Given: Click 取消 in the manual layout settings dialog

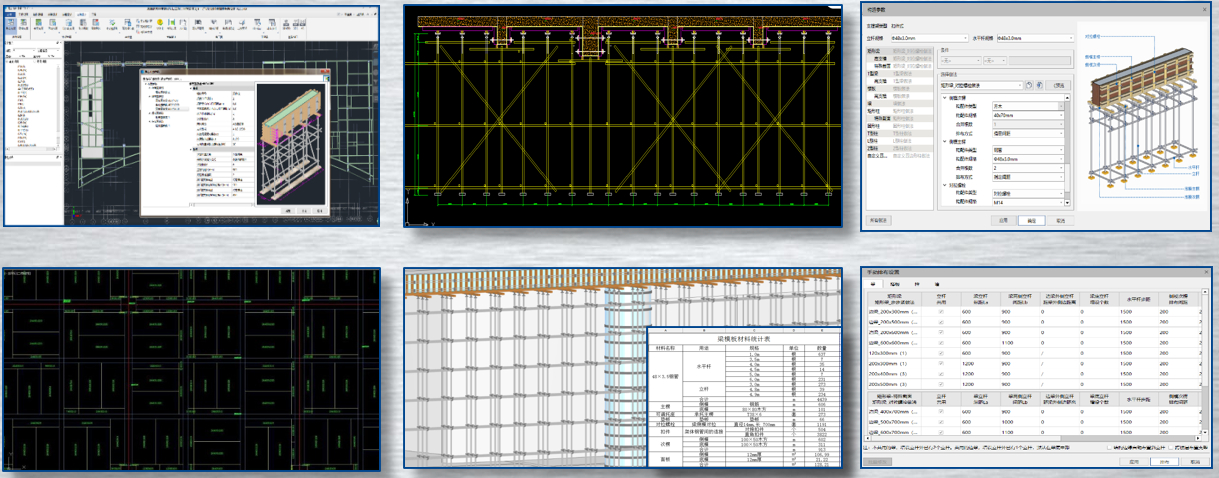Looking at the screenshot, I should tap(1194, 462).
